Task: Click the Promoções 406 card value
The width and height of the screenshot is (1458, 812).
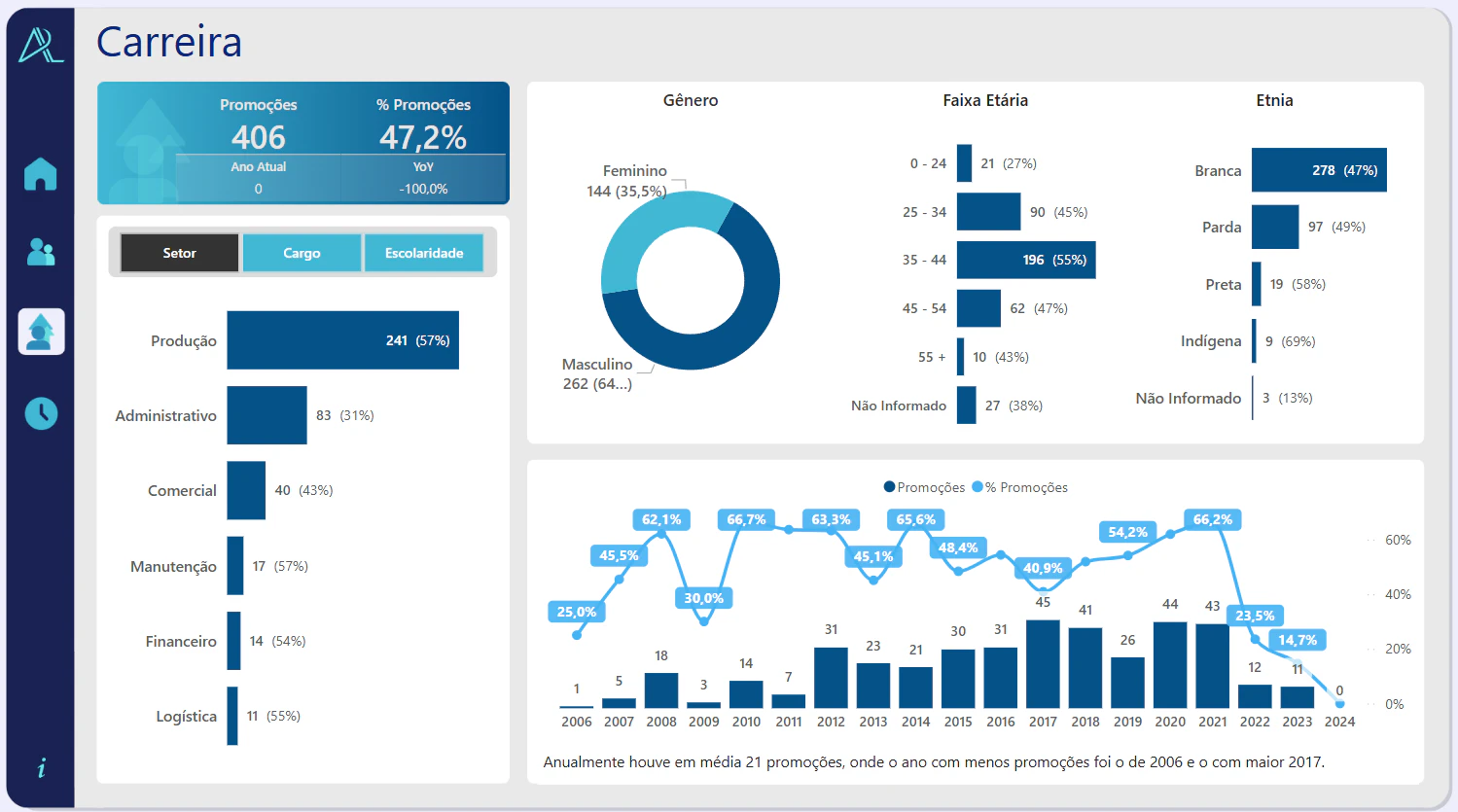Action: 259,137
